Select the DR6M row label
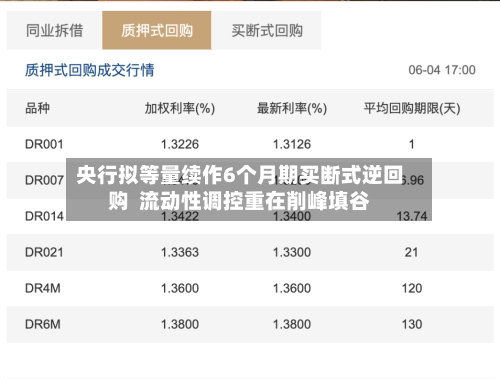Image resolution: width=500 pixels, height=379 pixels. 43,324
